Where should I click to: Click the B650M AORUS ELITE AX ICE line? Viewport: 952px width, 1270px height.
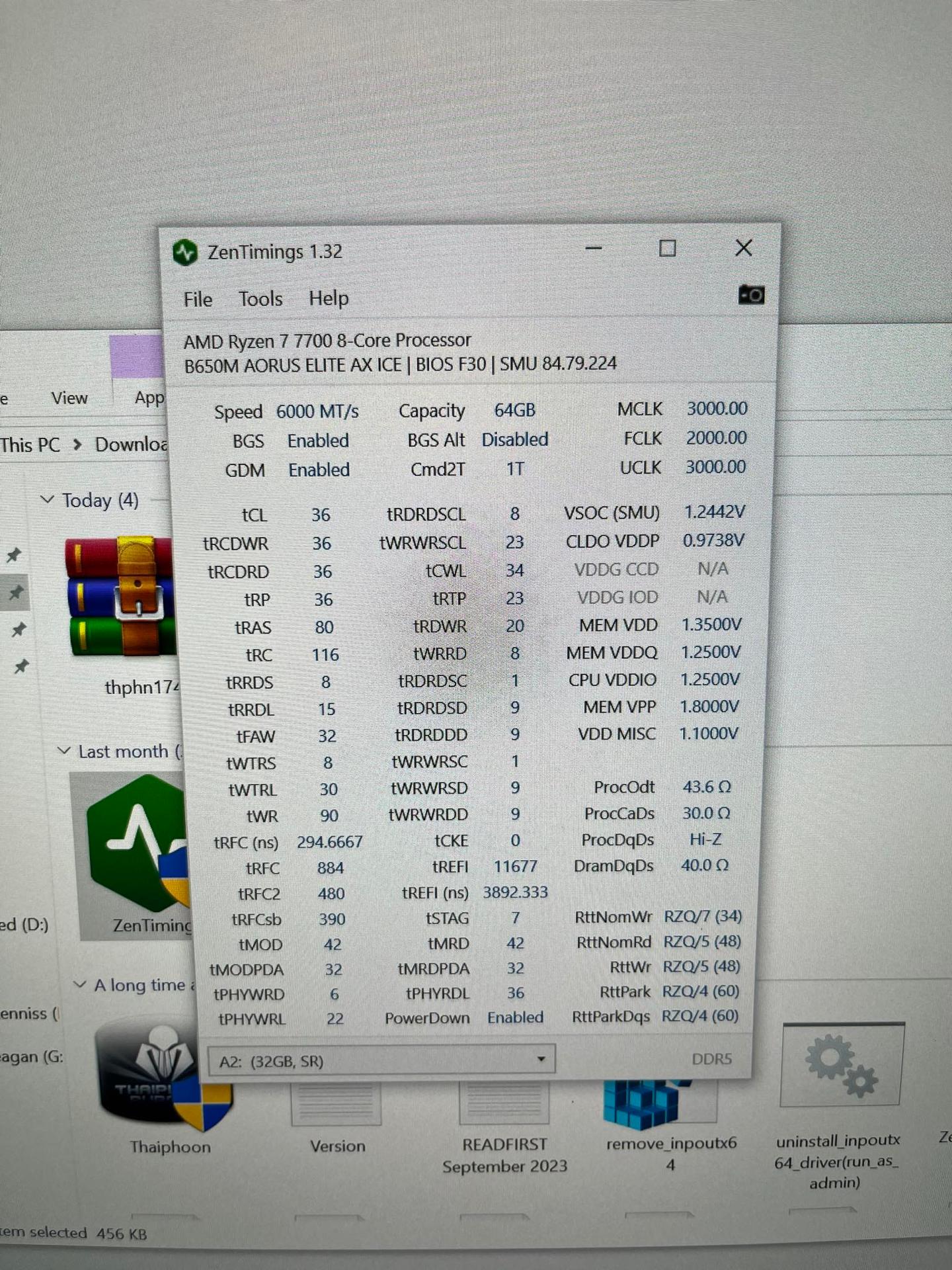pos(400,364)
